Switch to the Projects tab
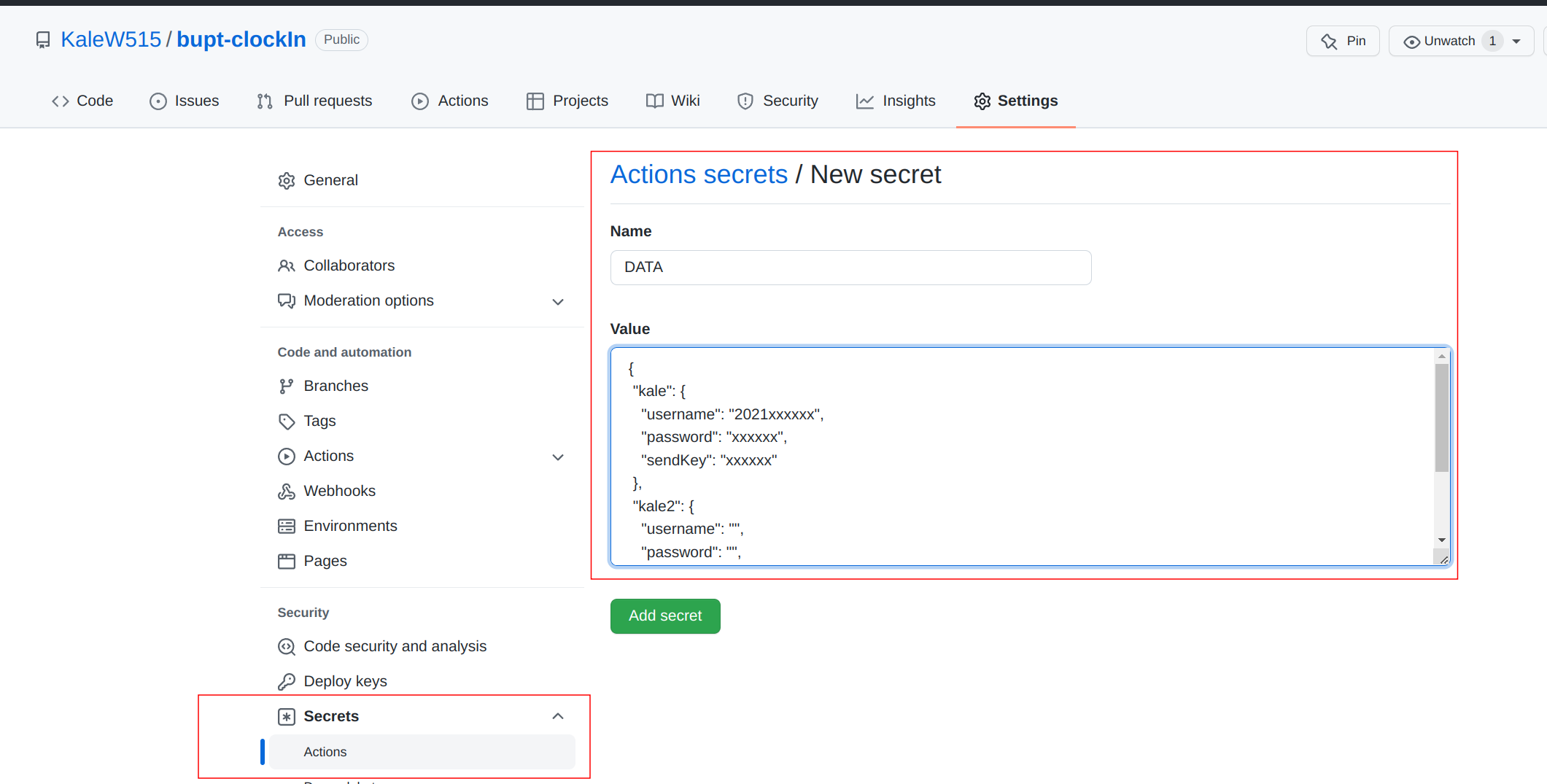1547x784 pixels. [567, 101]
